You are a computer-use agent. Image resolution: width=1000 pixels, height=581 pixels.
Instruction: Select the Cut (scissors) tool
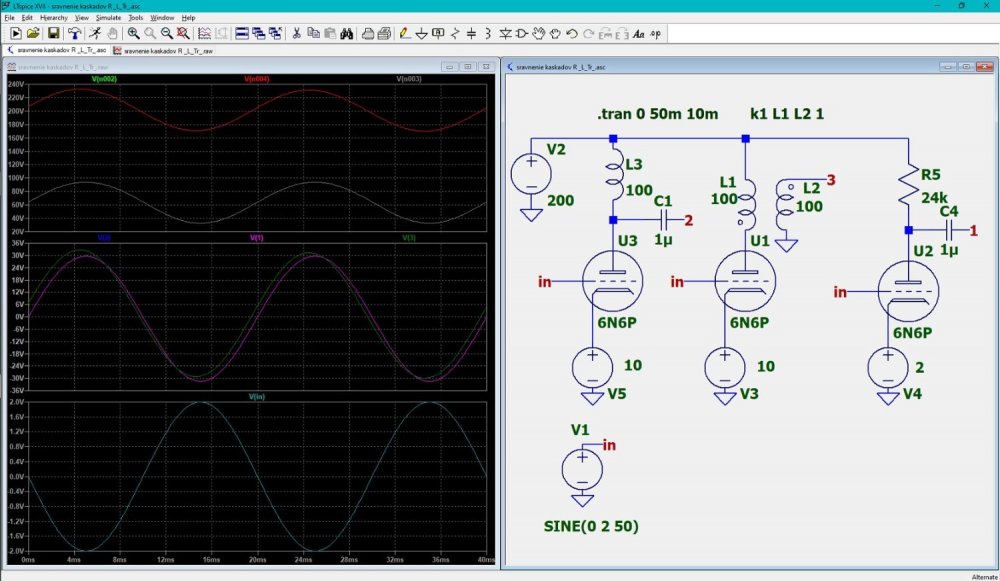pyautogui.click(x=296, y=33)
